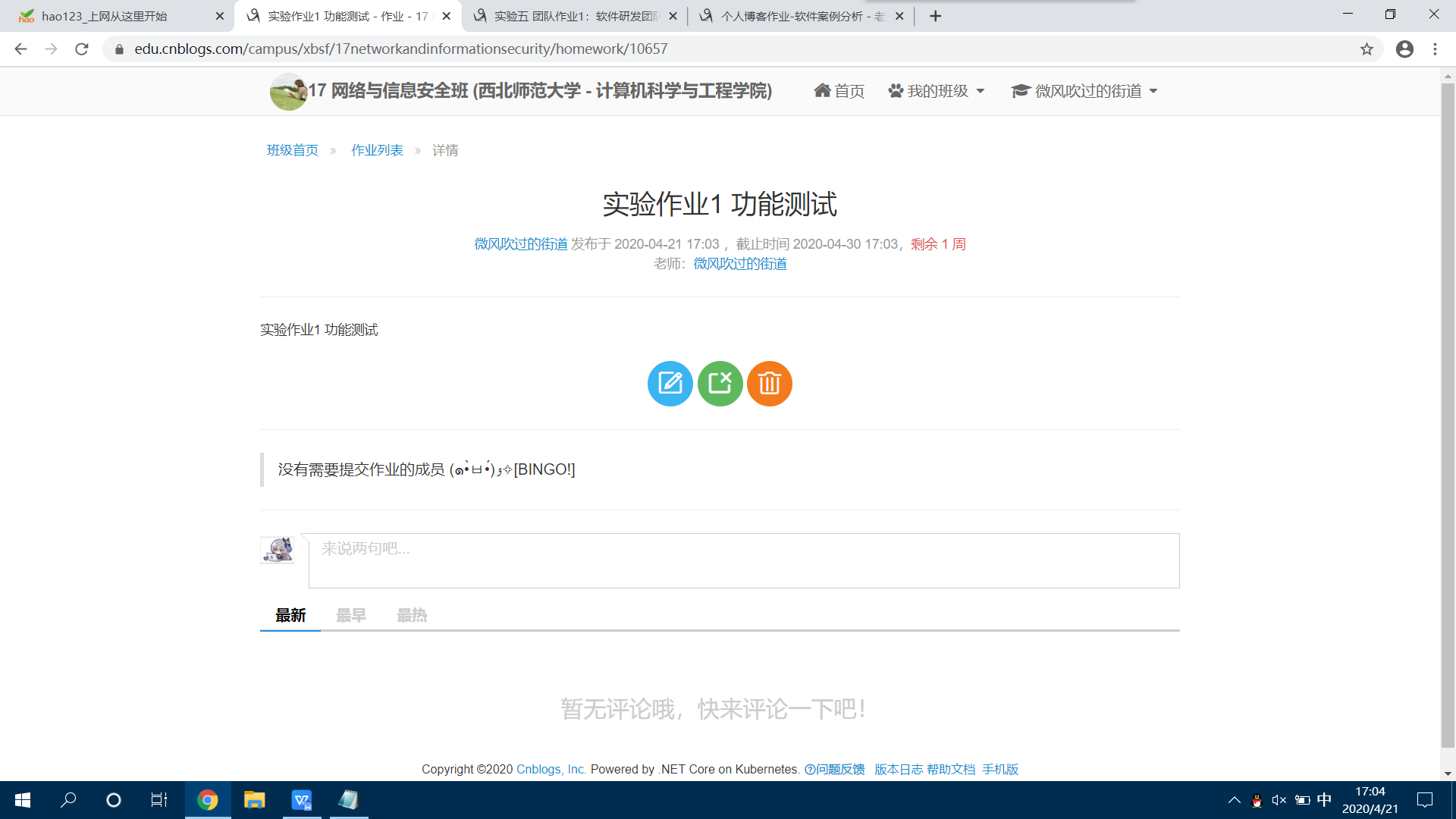Click the blue edit homework icon
This screenshot has width=1456, height=819.
tap(670, 384)
